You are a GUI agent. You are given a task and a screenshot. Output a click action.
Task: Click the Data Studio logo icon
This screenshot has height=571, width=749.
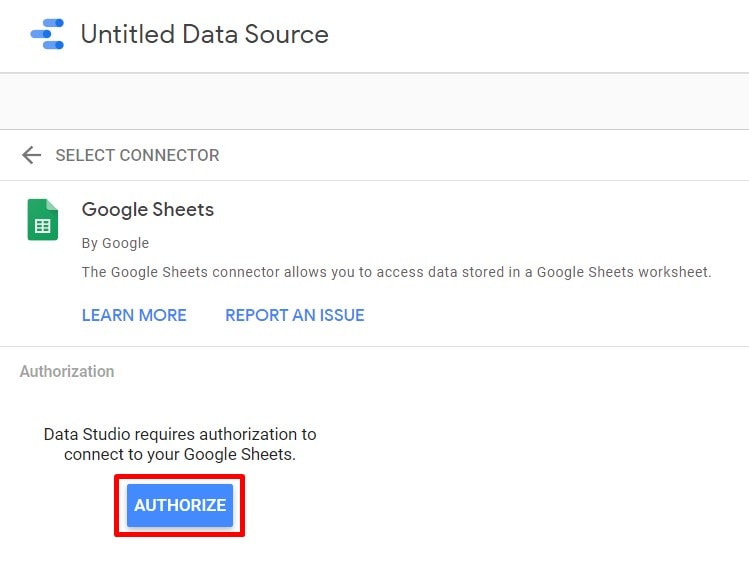coord(47,34)
